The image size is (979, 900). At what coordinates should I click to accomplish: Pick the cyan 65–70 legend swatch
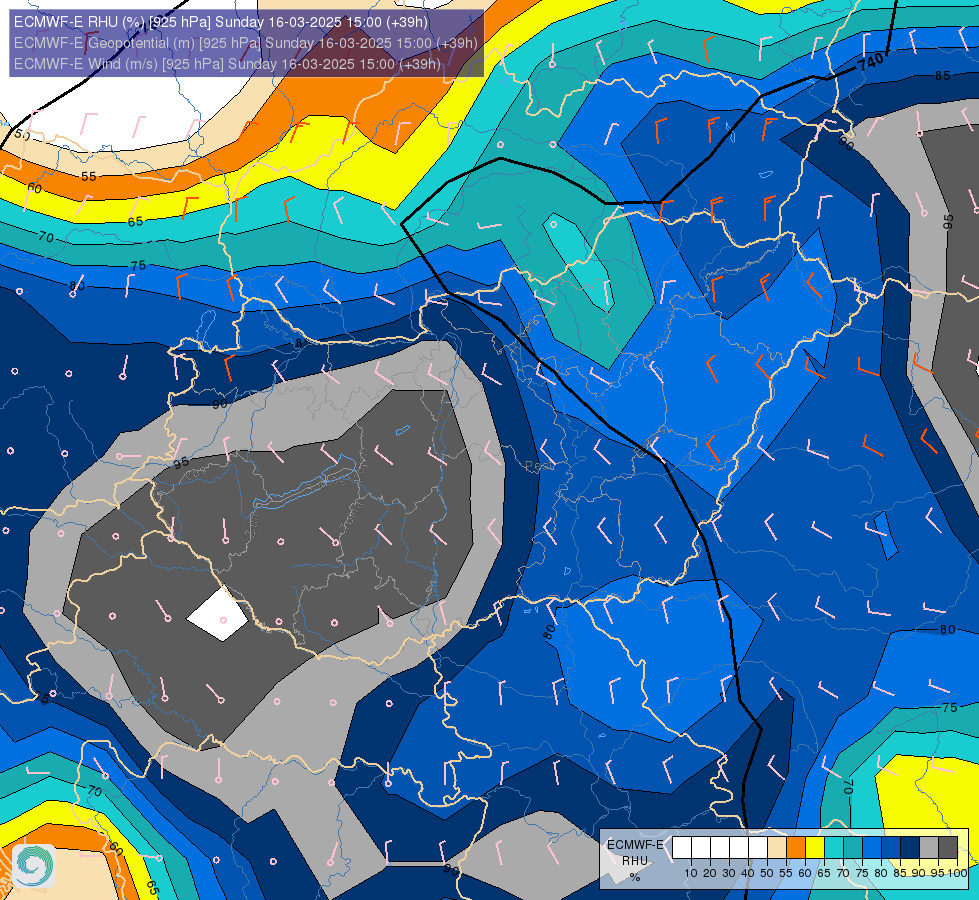pos(834,848)
